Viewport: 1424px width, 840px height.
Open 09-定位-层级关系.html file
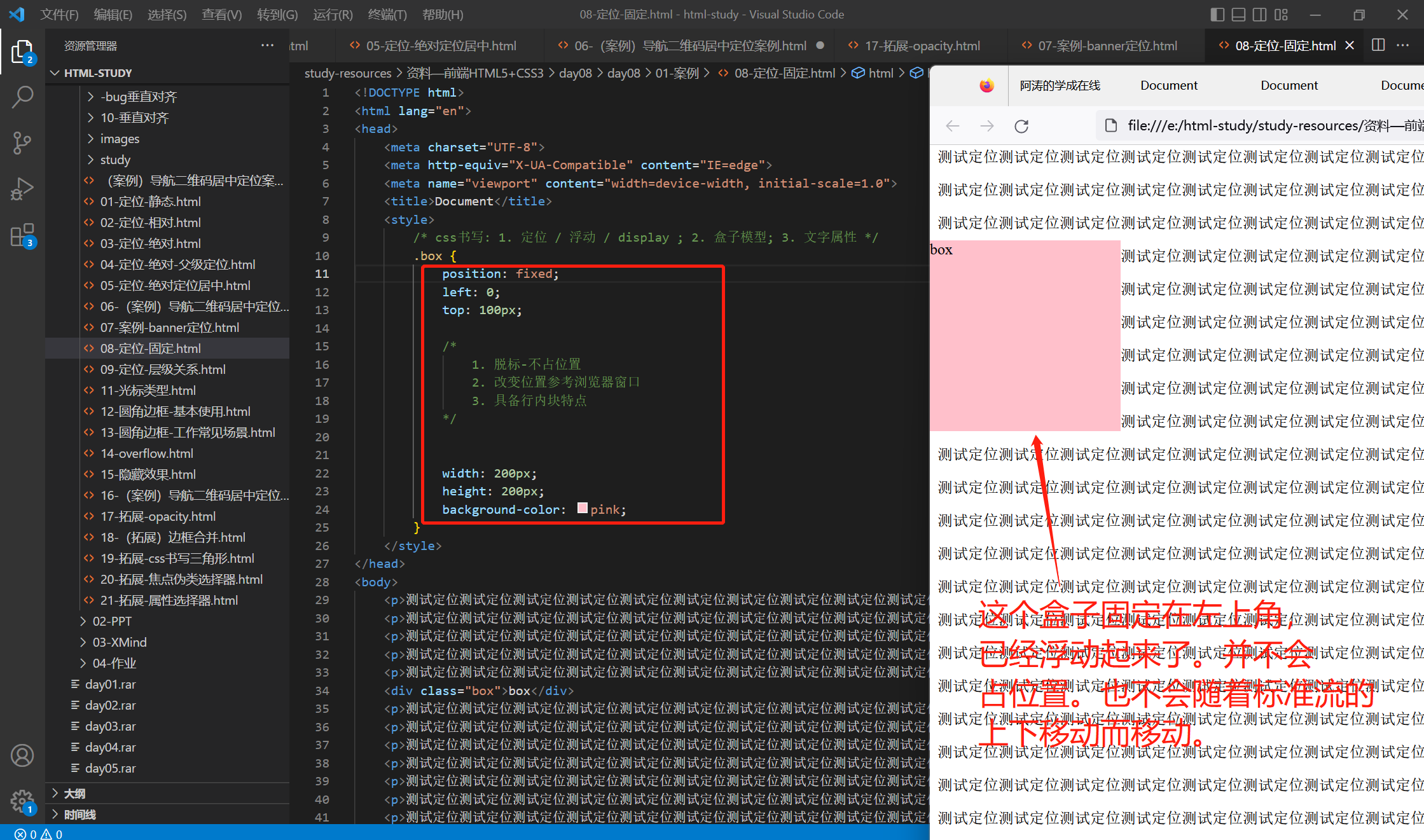click(163, 369)
